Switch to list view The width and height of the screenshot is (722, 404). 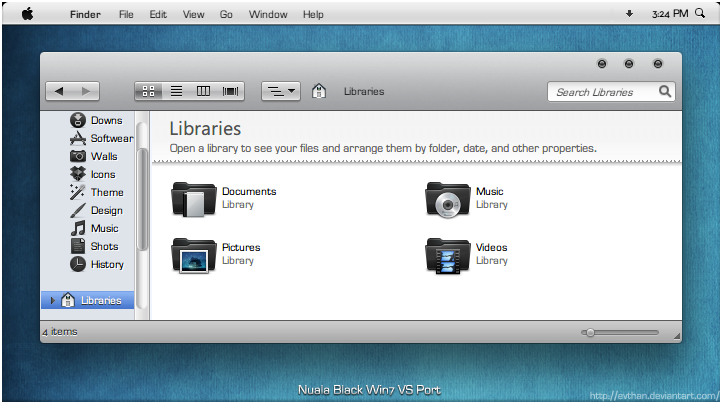[176, 91]
